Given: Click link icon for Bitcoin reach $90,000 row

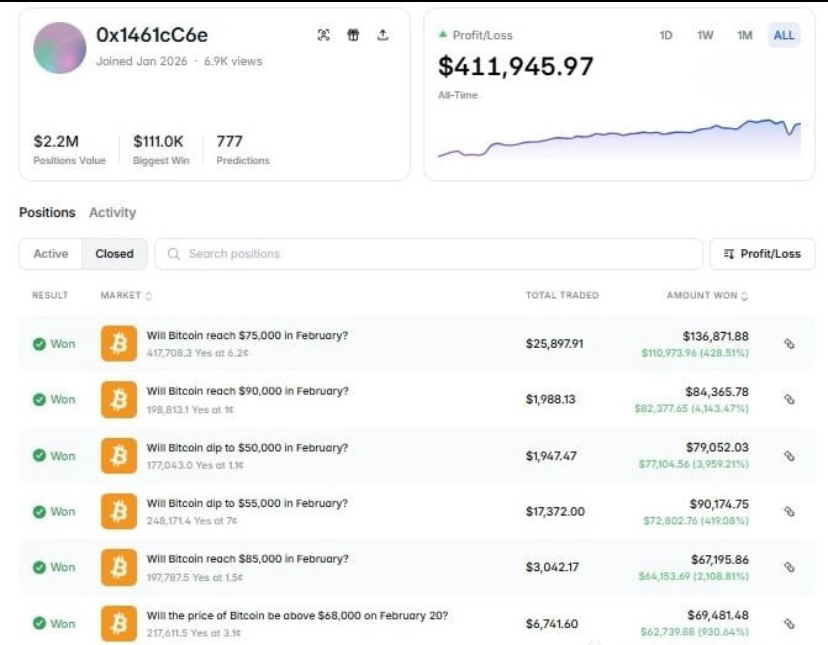Looking at the screenshot, I should point(789,399).
